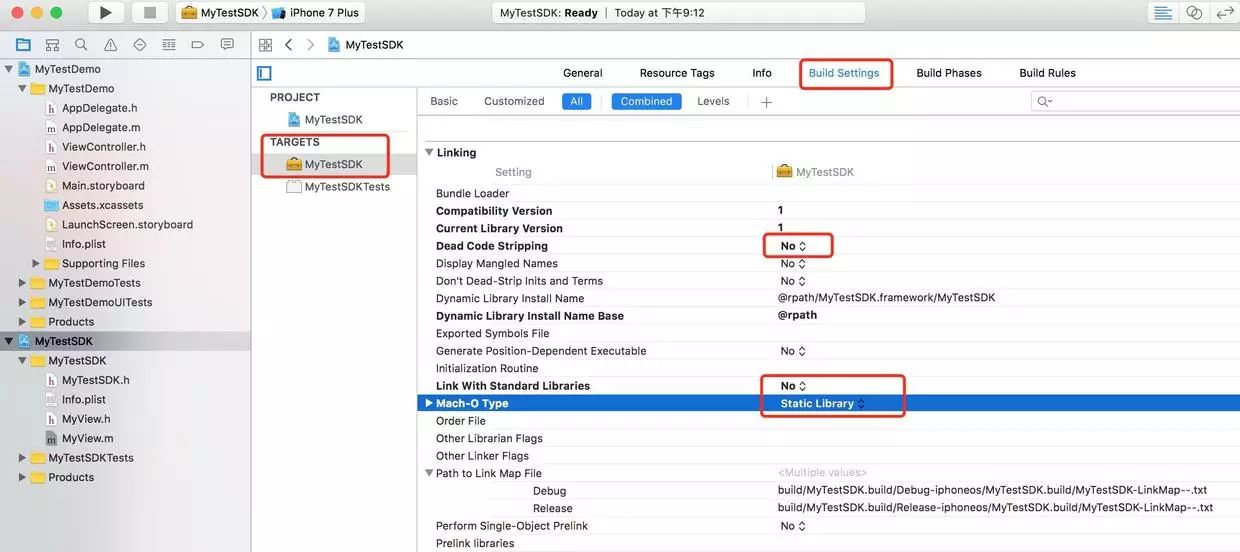Screen dimensions: 1240x552
Task: Open Assets.xcassets in navigator
Action: [102, 205]
